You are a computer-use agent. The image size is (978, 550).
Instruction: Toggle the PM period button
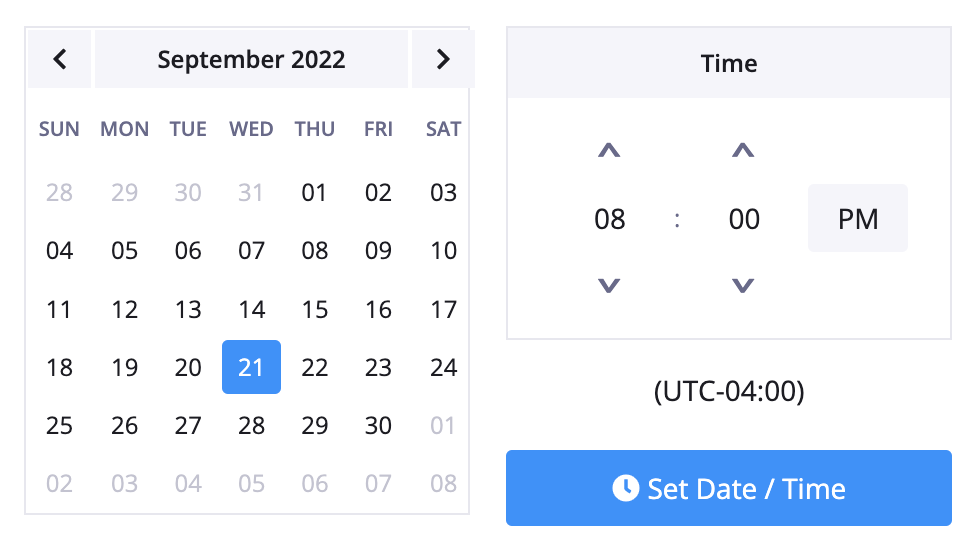point(858,218)
